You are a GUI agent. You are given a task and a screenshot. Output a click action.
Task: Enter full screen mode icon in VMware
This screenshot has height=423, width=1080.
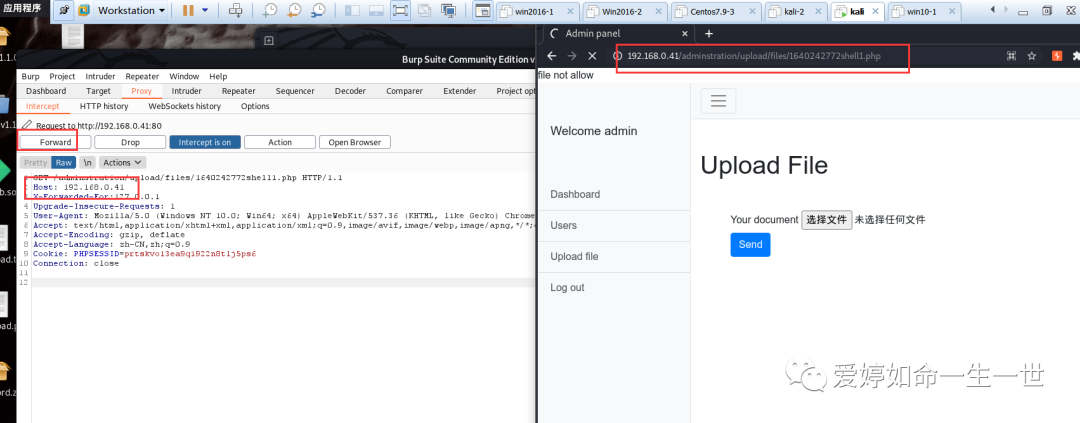(399, 10)
